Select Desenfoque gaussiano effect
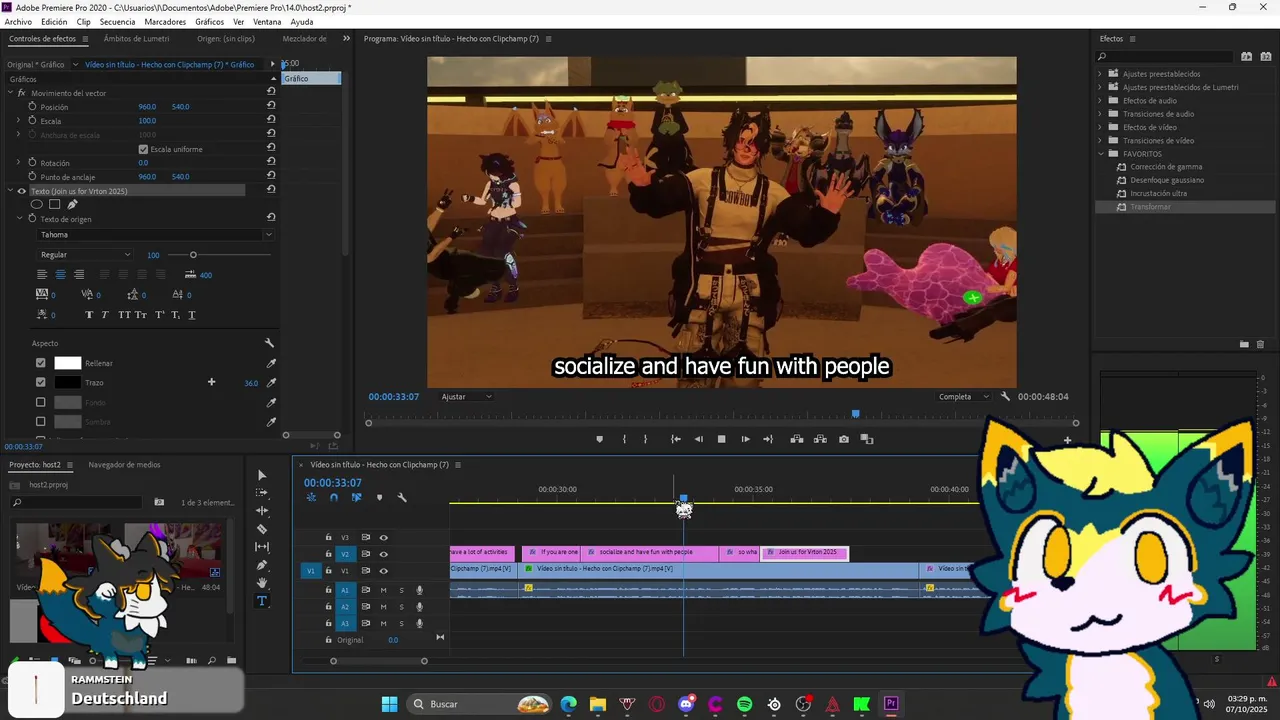 point(1167,180)
